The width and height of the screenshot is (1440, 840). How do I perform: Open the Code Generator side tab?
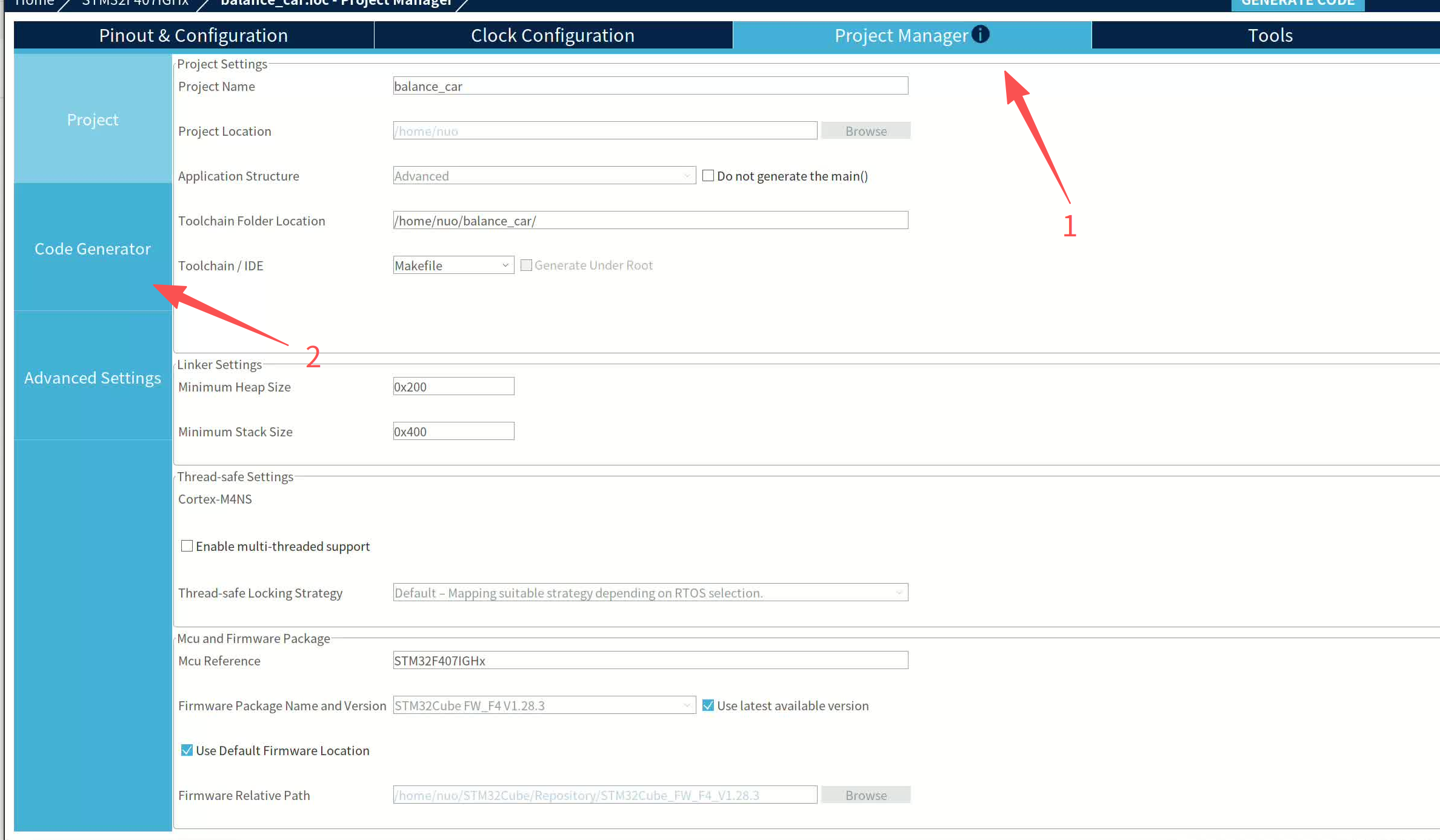point(93,248)
